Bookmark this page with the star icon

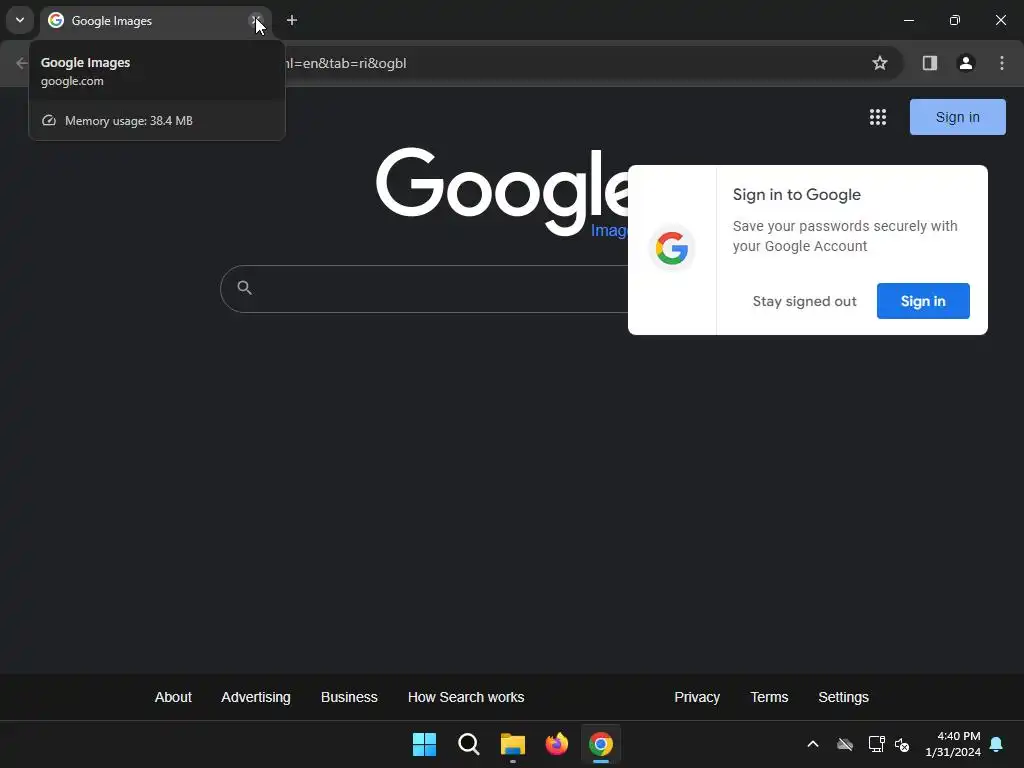880,63
